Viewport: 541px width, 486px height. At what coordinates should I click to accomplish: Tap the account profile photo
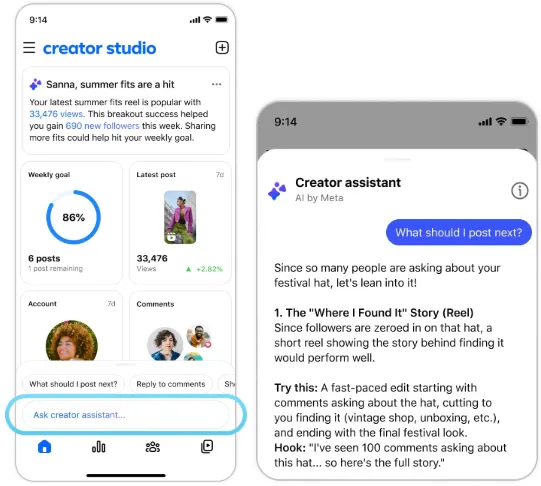(x=72, y=340)
